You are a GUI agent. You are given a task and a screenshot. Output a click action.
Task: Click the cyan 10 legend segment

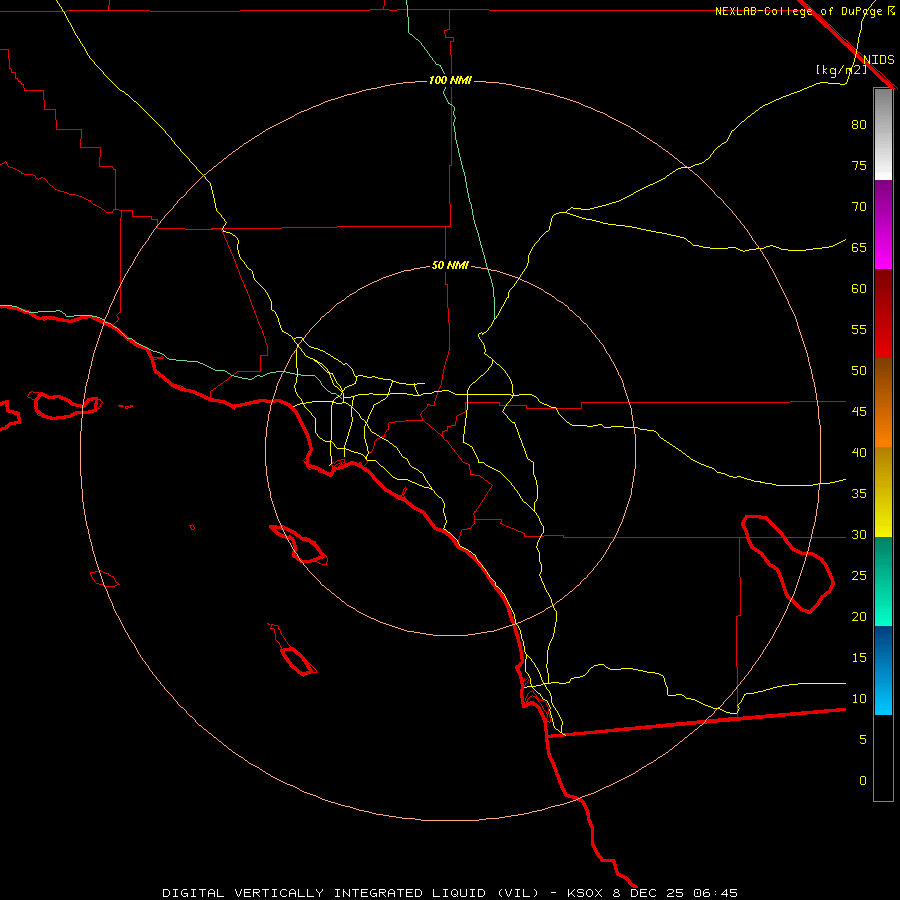coord(883,693)
